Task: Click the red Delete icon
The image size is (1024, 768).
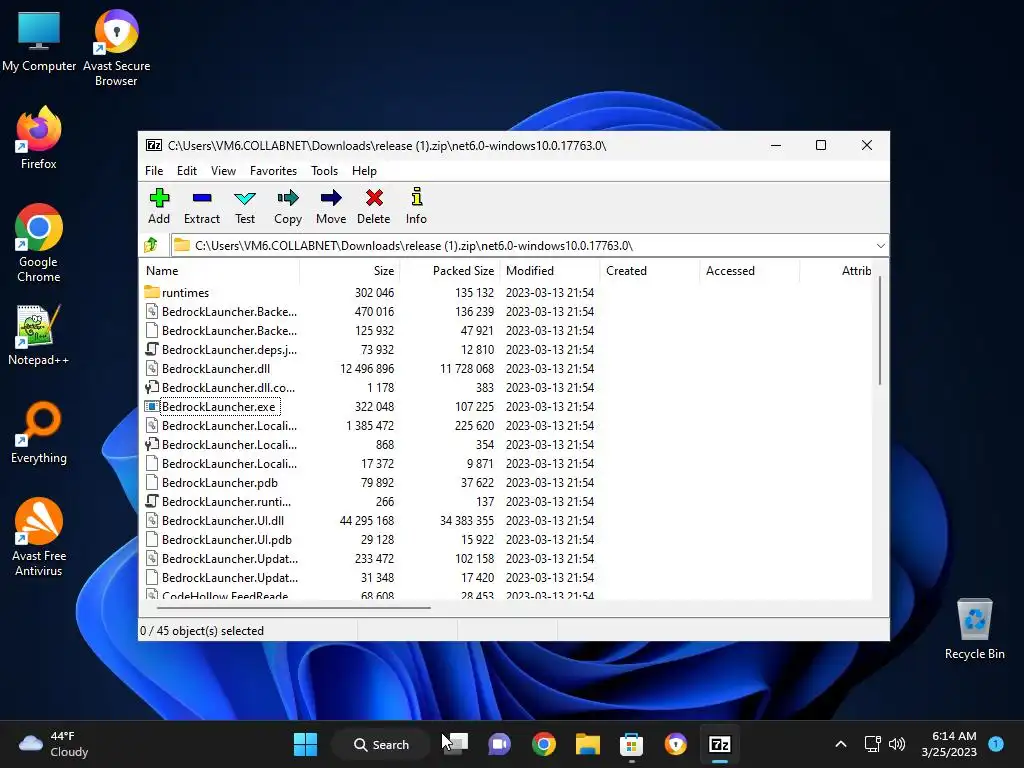Action: tap(374, 198)
